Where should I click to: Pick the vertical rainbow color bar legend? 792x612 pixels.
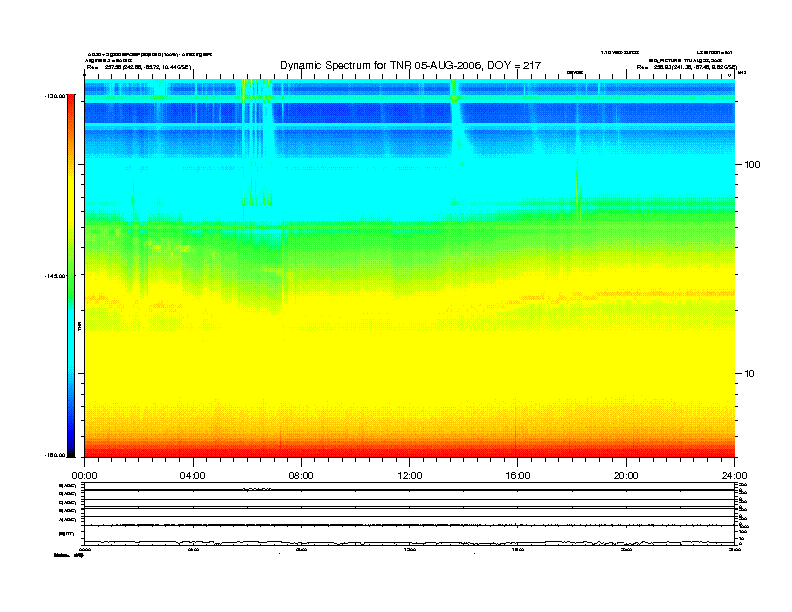pos(71,276)
